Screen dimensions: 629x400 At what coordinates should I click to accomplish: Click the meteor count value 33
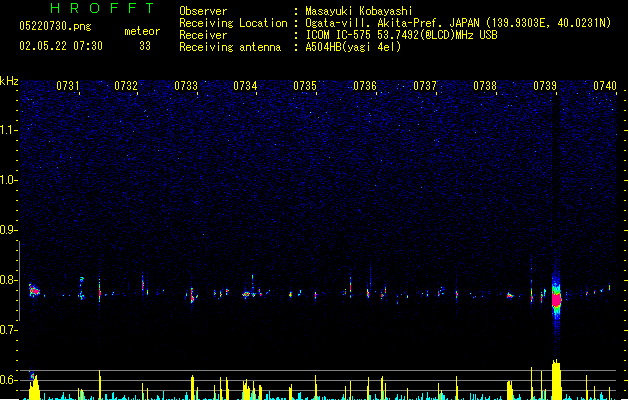[145, 46]
